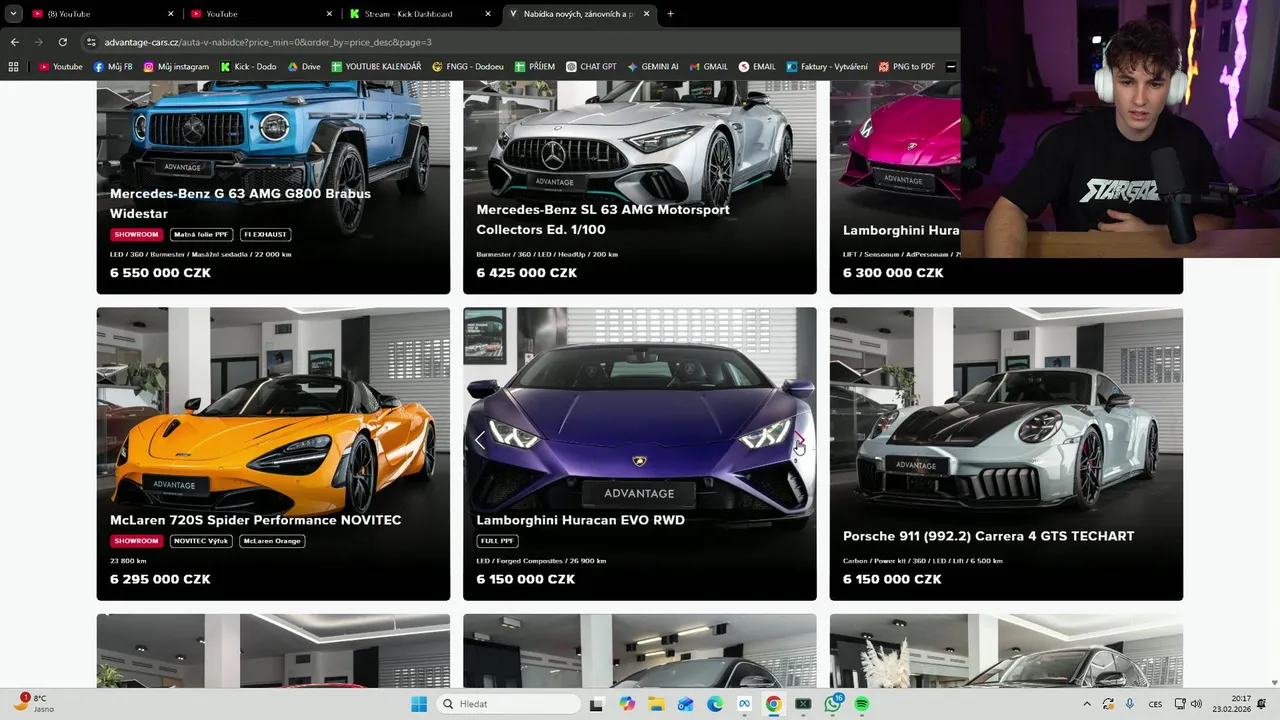Open the GEMINI AI bookmark
Viewport: 1280px width, 720px height.
click(x=653, y=67)
